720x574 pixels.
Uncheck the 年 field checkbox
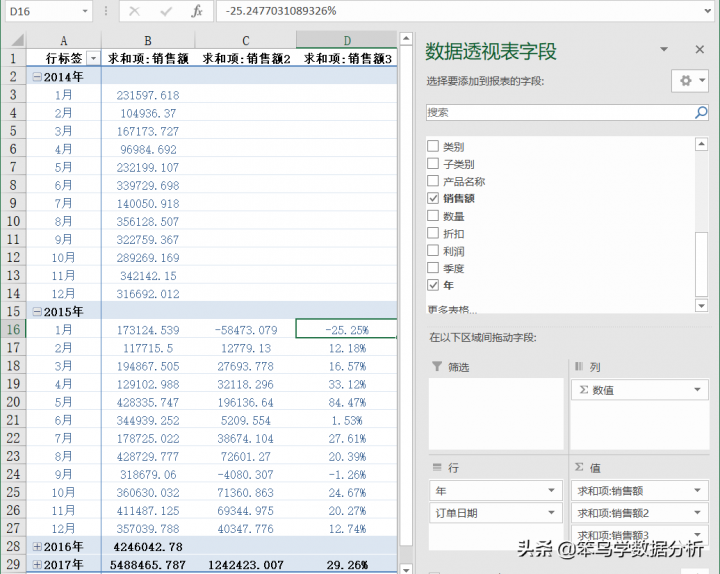pos(433,285)
